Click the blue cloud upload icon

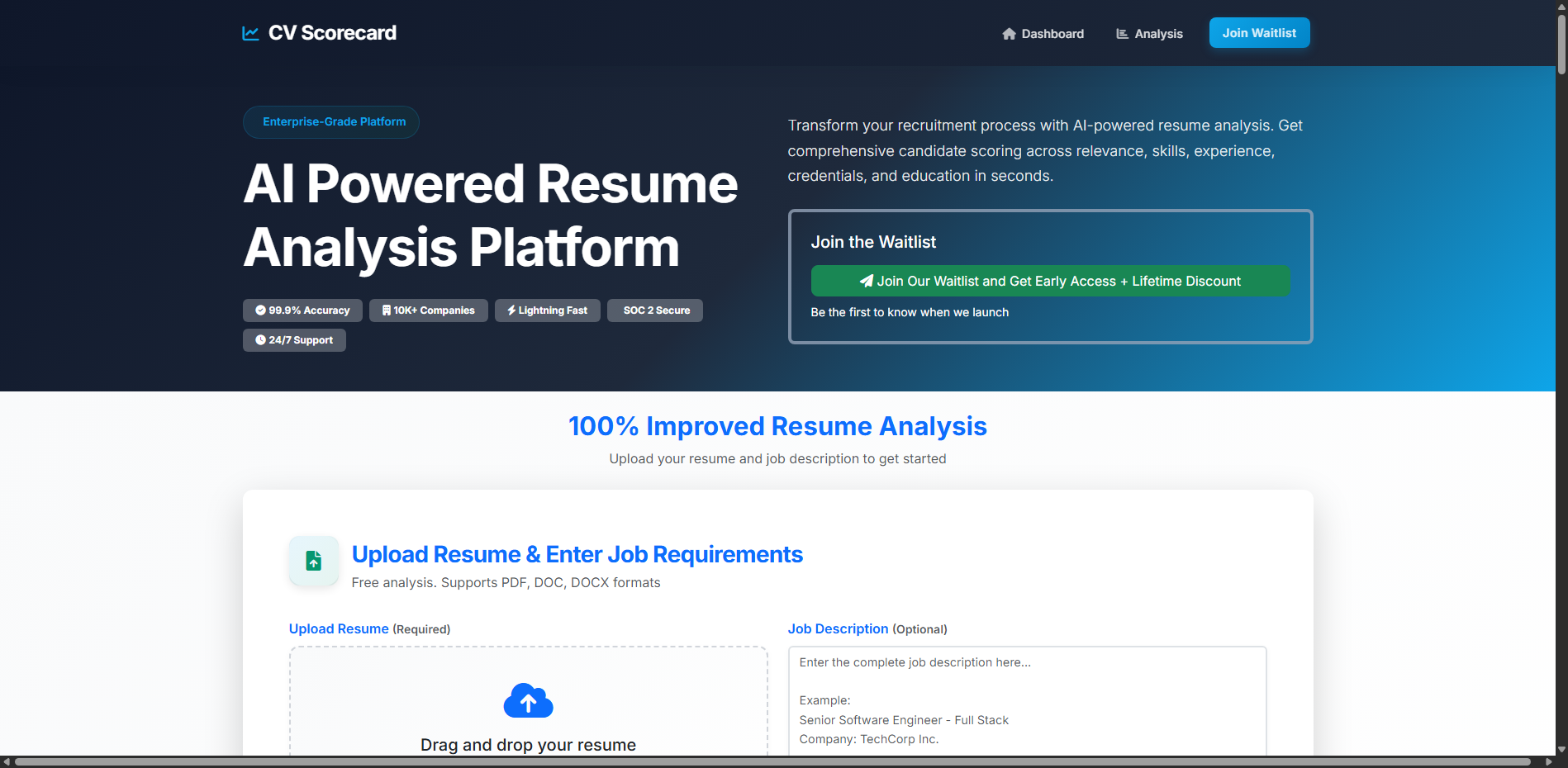coord(528,701)
